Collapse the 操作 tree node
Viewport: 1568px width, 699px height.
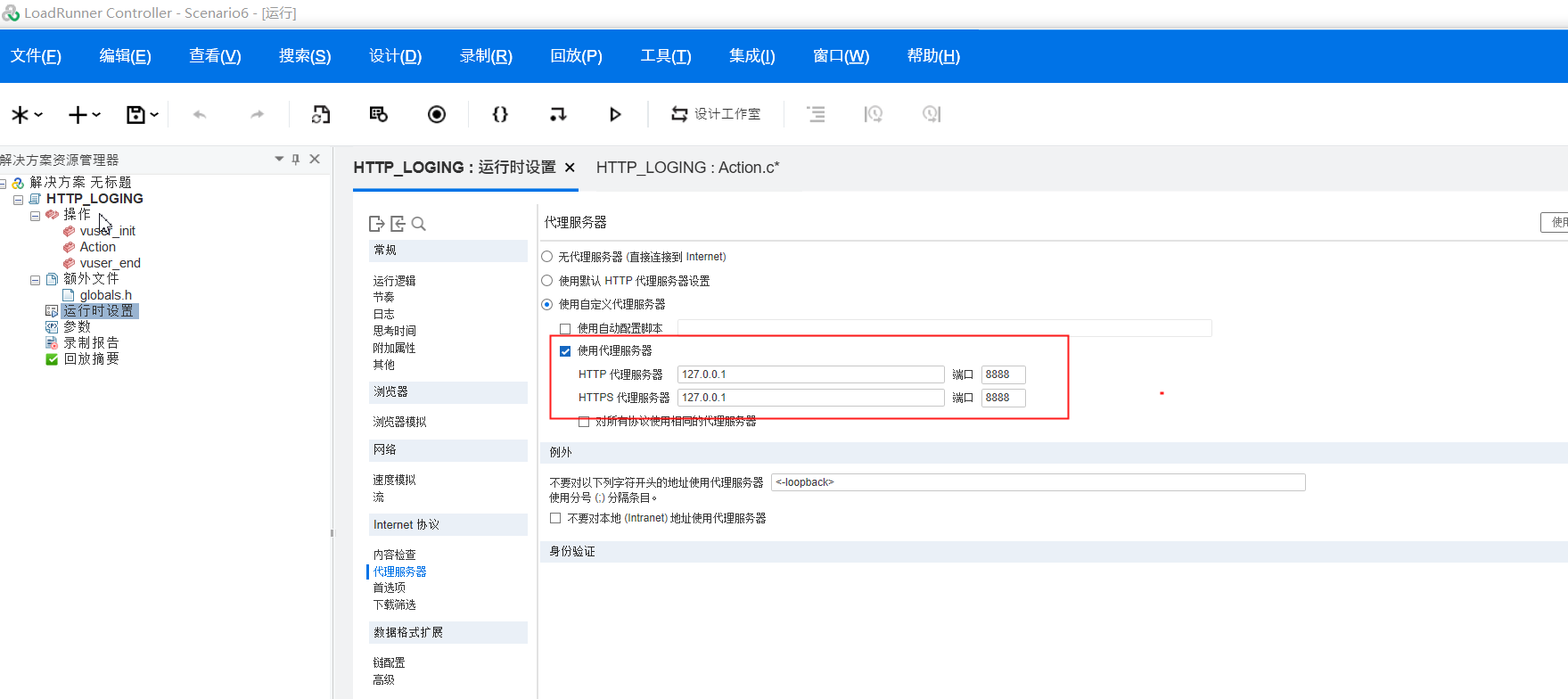tap(35, 216)
